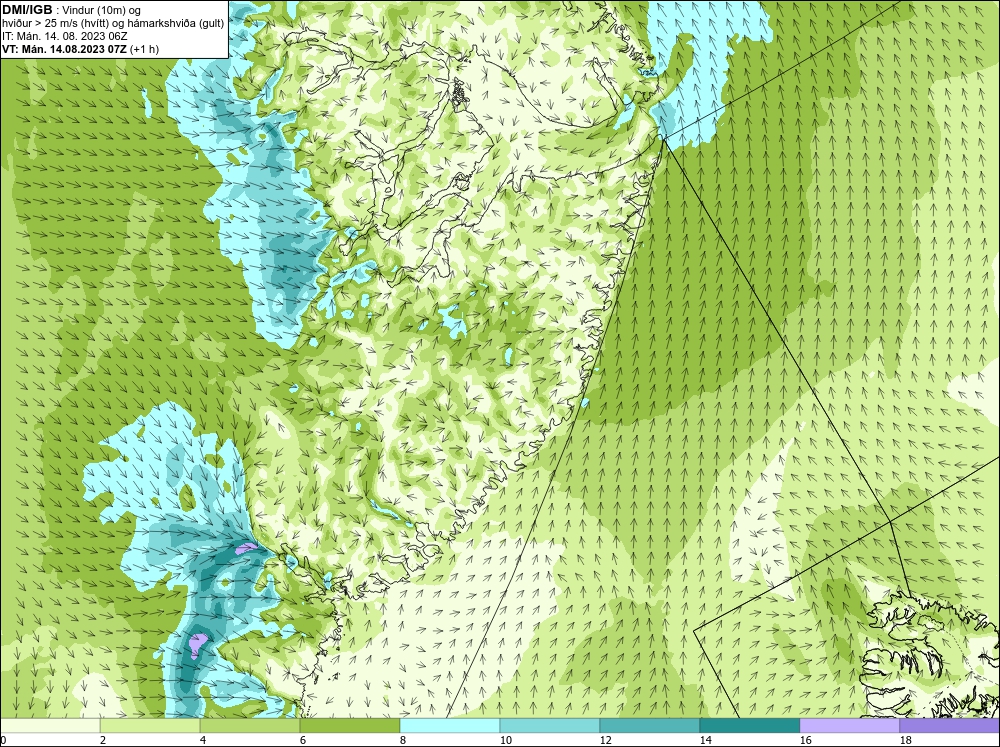The image size is (1000, 747).
Task: Click the dark teal 14–16 m/s legend swatch
Action: 750,725
